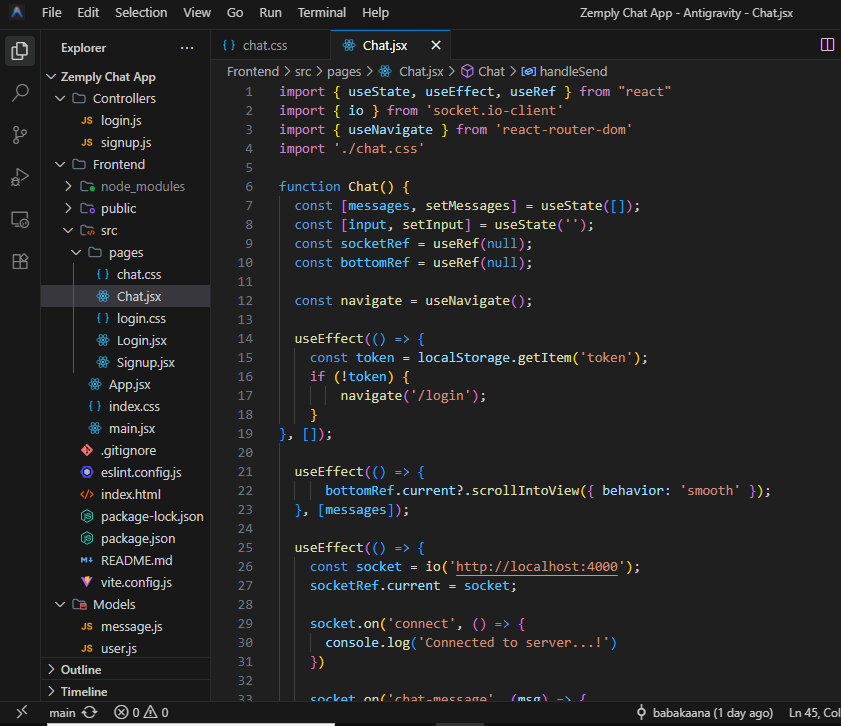Open the Run menu
This screenshot has height=726, width=841.
tap(270, 12)
